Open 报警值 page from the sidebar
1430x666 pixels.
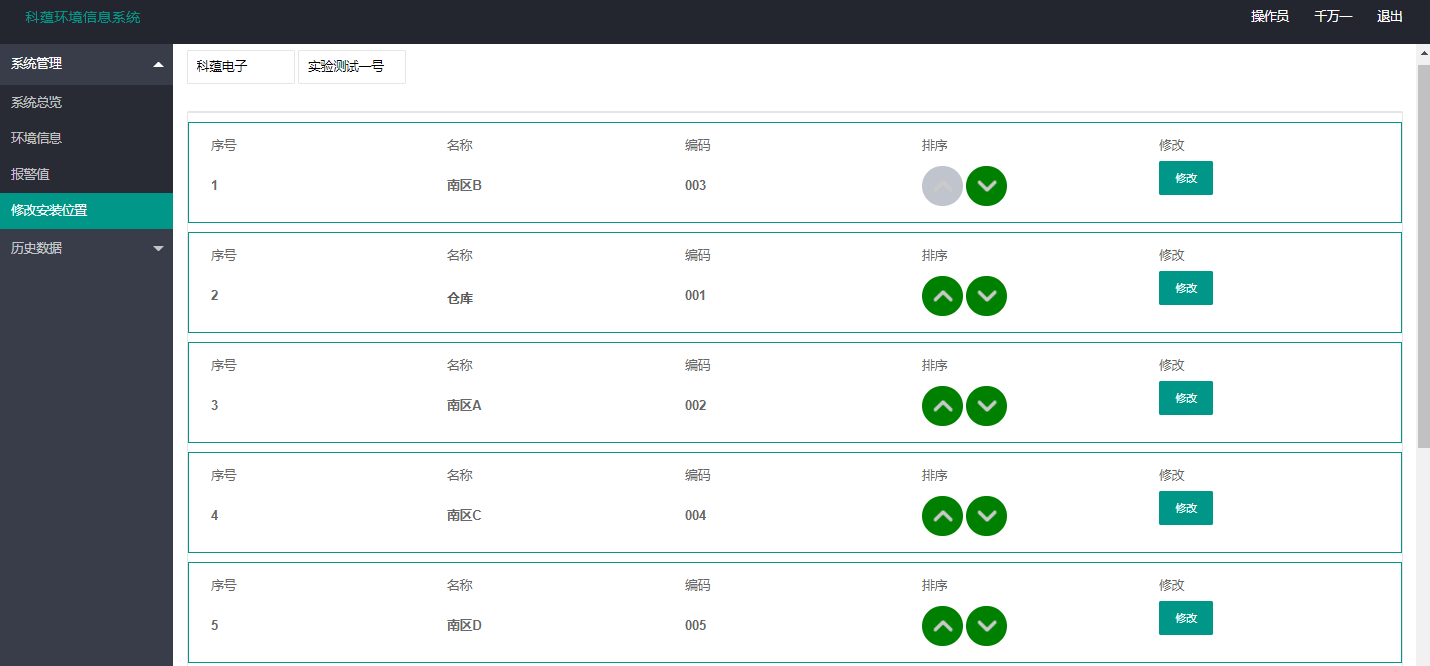[30, 174]
